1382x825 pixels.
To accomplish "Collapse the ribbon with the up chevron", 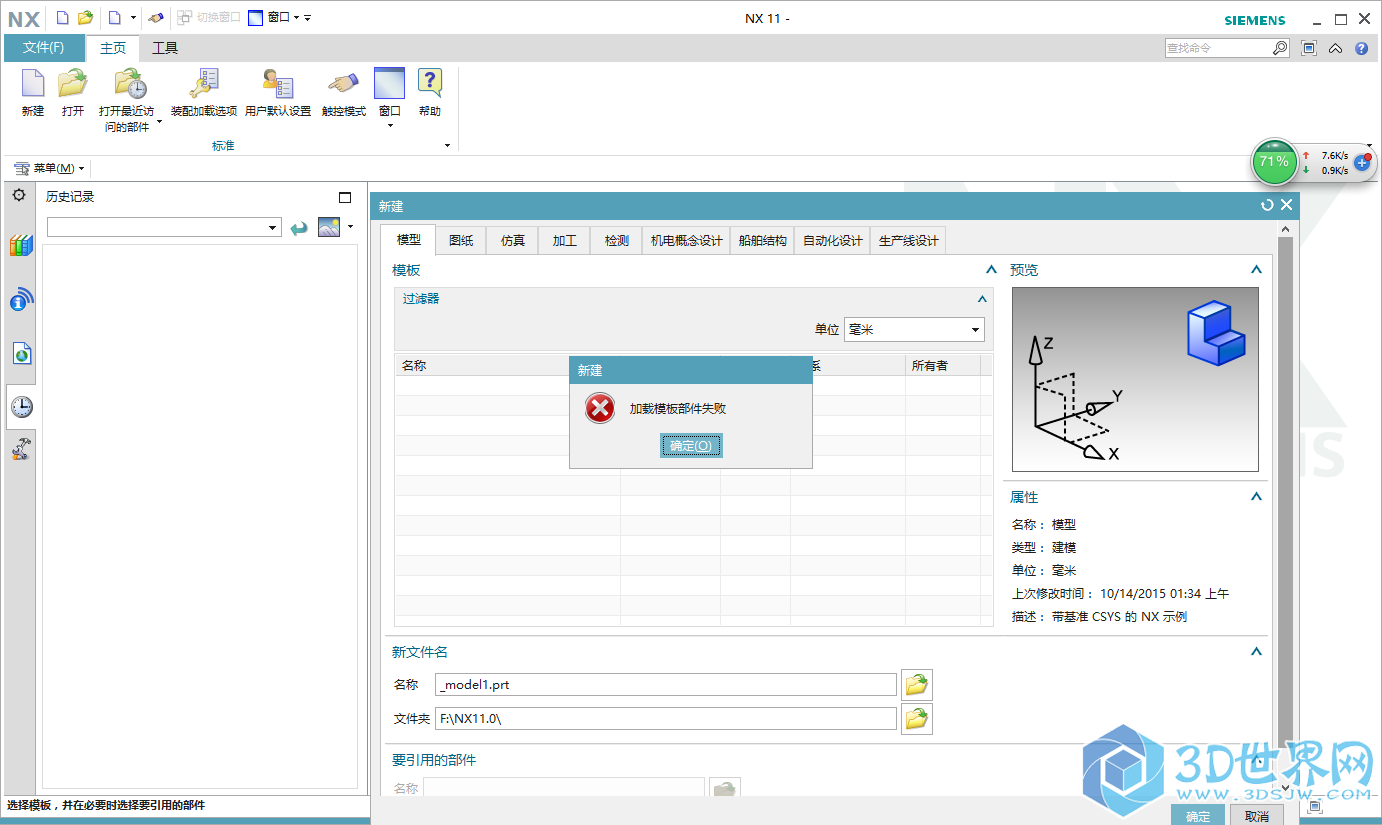I will click(x=1335, y=48).
